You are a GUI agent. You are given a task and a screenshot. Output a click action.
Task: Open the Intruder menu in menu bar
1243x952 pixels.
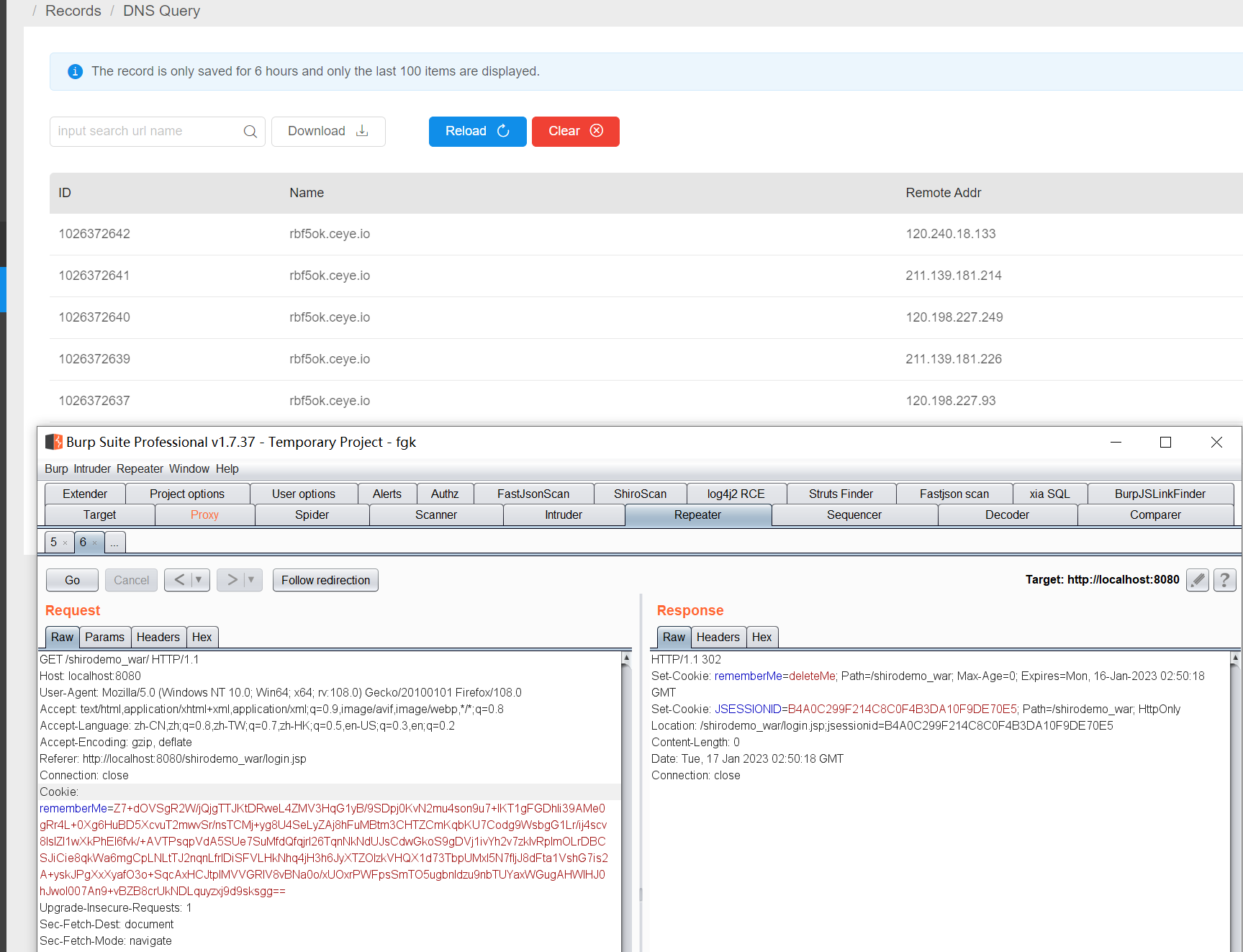point(92,469)
